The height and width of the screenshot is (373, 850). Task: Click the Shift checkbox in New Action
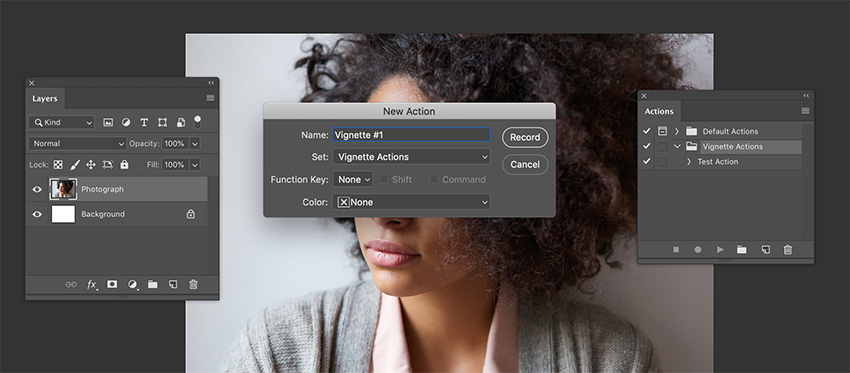pyautogui.click(x=384, y=179)
